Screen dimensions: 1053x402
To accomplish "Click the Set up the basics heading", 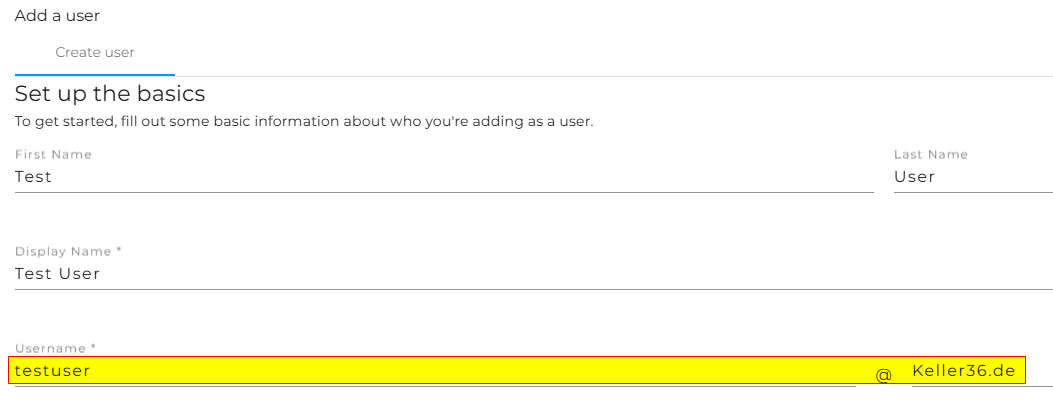I will click(110, 95).
